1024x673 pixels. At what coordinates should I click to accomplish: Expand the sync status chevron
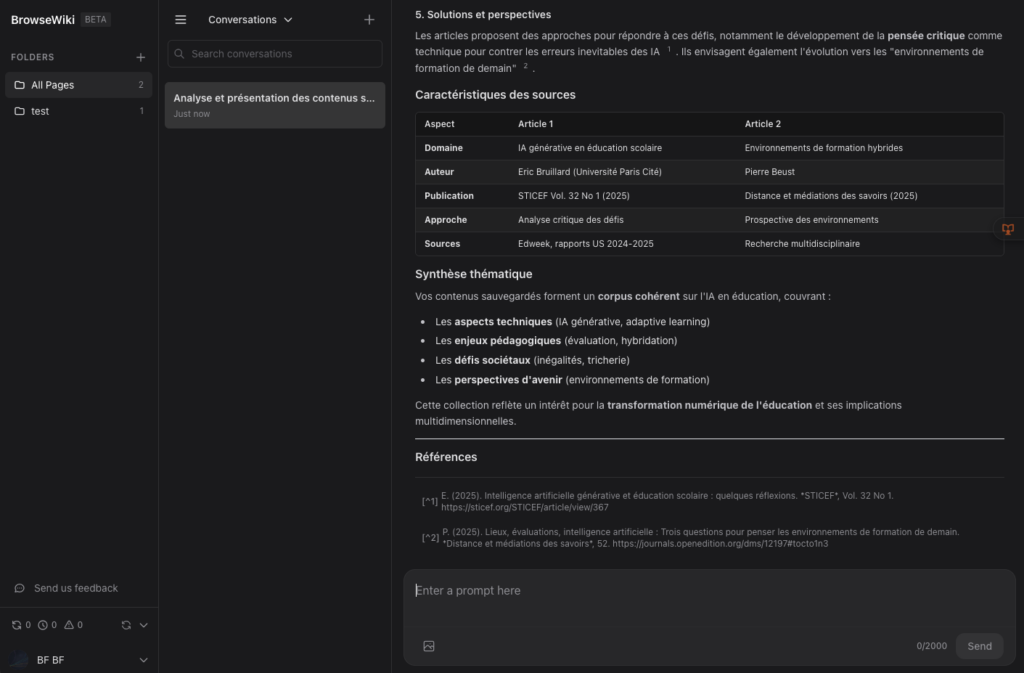pos(143,625)
